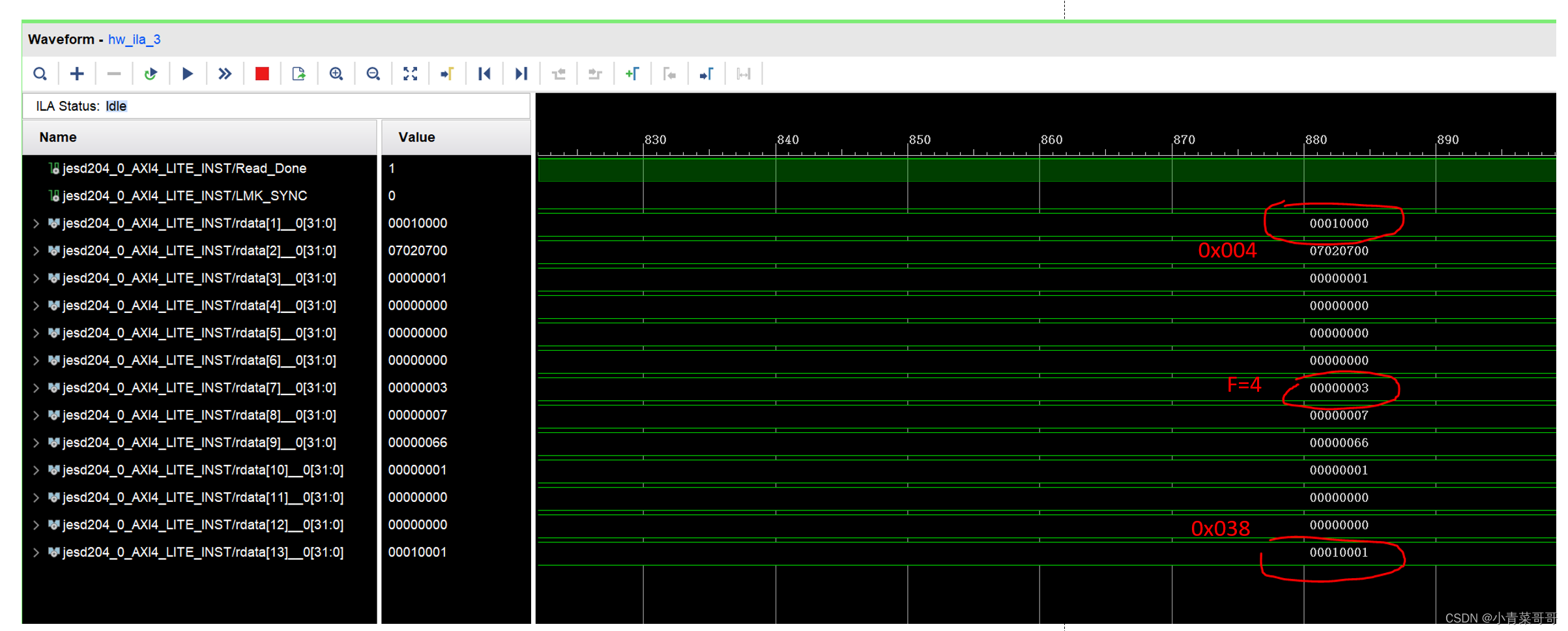Click the swap cursors icon
The width and height of the screenshot is (1568, 631).
pos(744,74)
